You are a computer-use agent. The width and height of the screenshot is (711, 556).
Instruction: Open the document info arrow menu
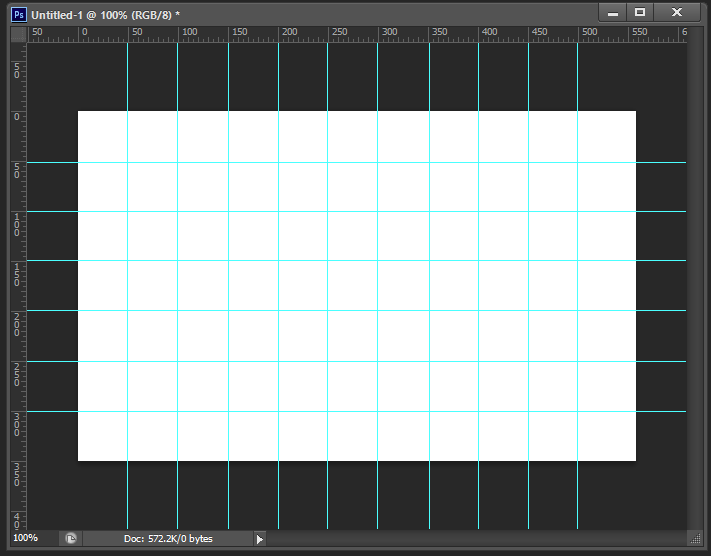point(260,539)
